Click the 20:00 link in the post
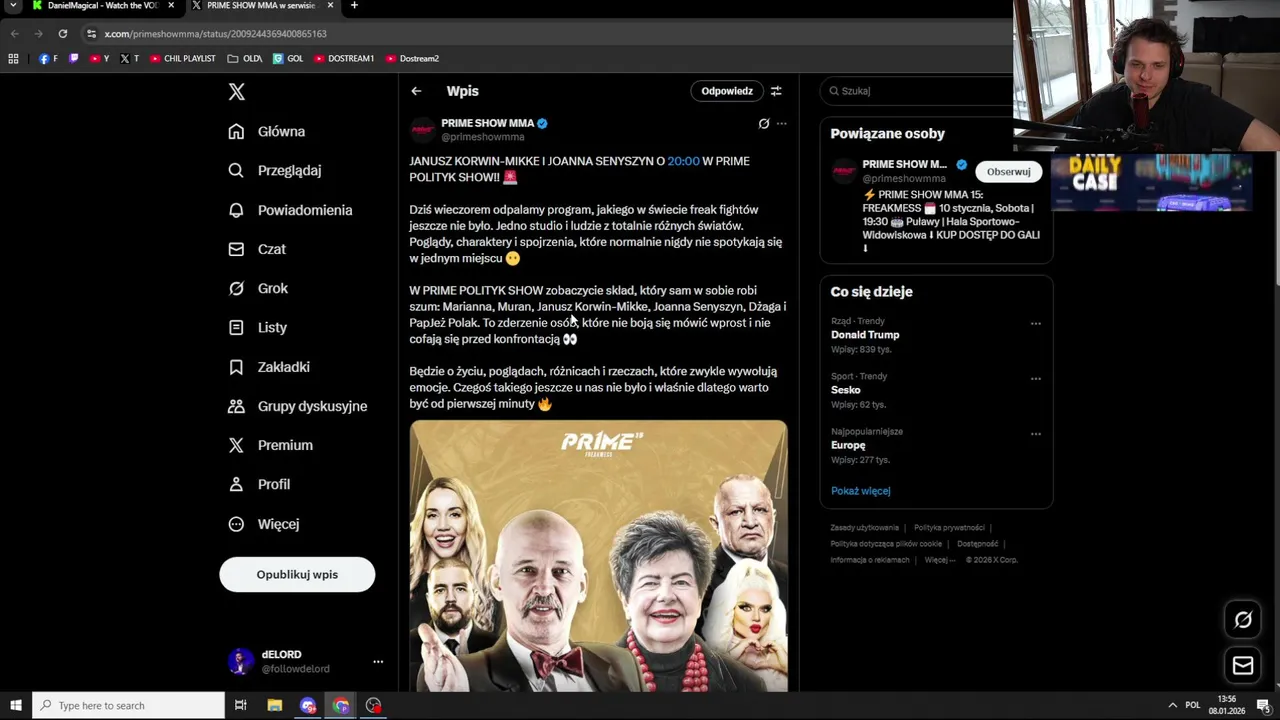 pos(684,161)
